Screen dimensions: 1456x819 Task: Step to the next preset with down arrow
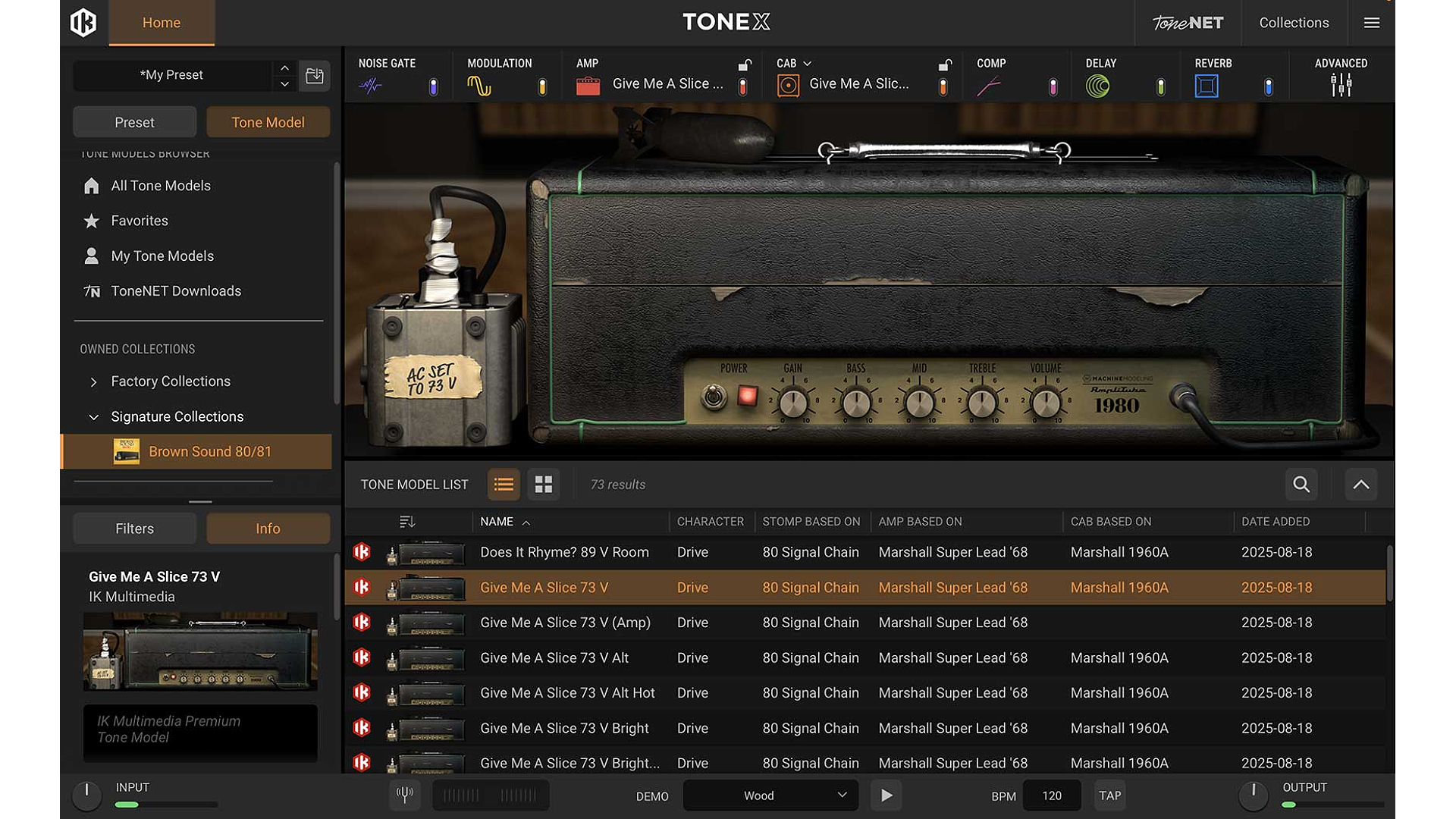coord(284,83)
